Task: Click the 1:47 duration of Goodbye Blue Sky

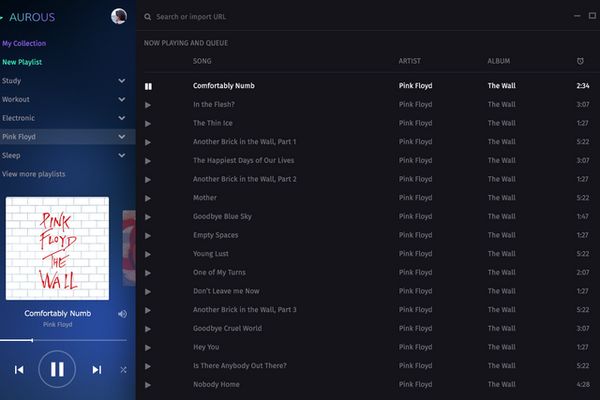Action: click(x=583, y=217)
